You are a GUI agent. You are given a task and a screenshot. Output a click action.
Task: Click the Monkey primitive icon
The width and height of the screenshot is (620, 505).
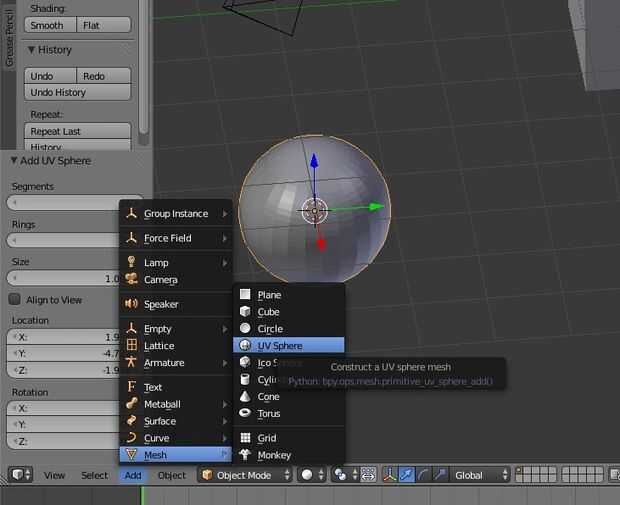coord(245,455)
